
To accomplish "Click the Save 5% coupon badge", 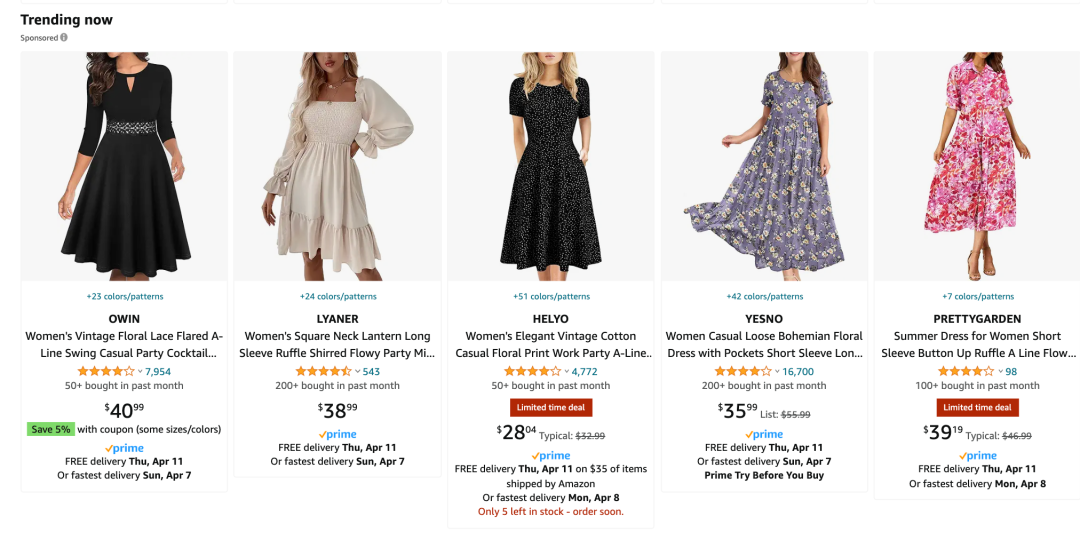I will pos(50,429).
